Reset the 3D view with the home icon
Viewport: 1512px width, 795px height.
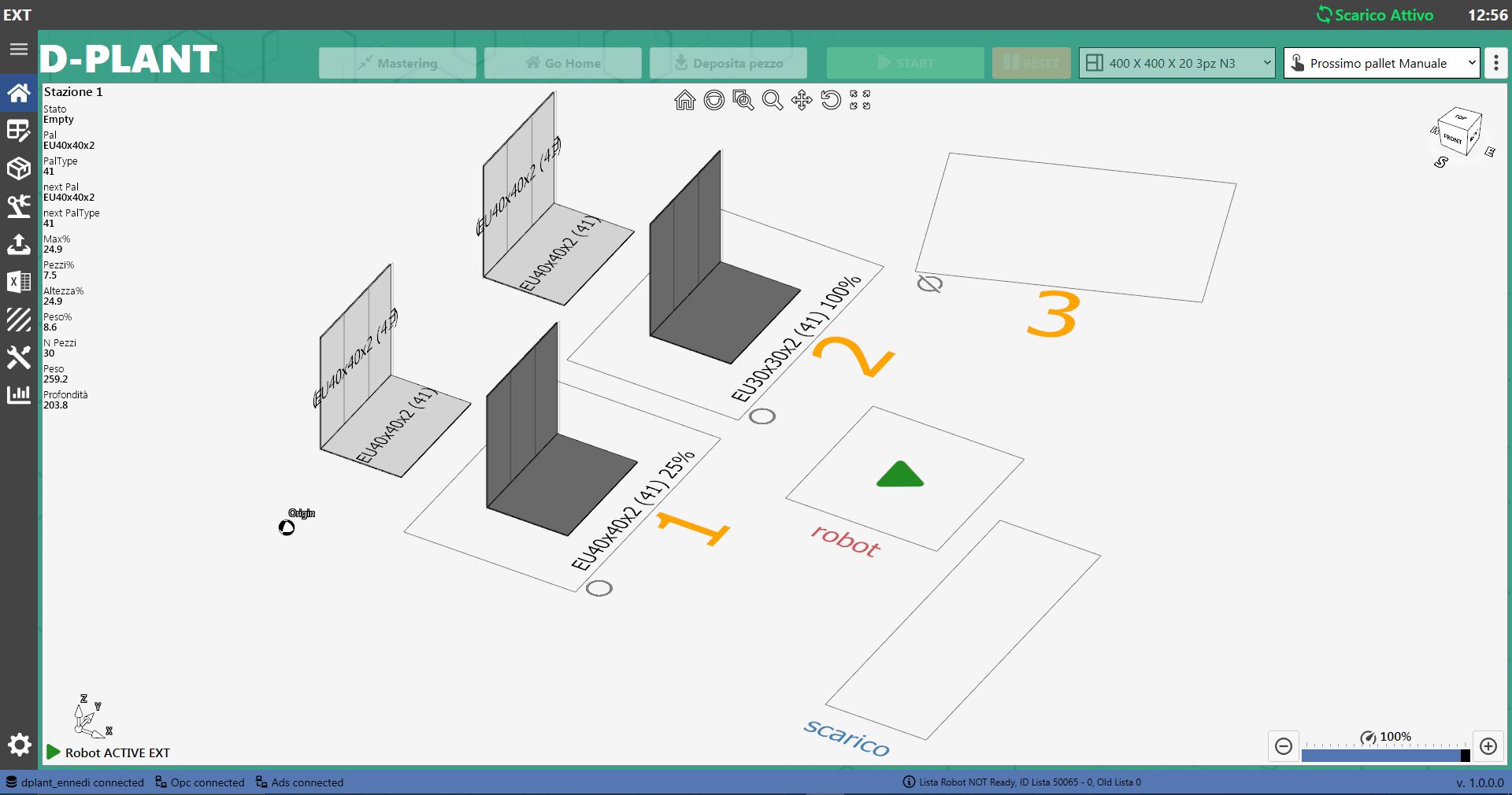pos(685,100)
